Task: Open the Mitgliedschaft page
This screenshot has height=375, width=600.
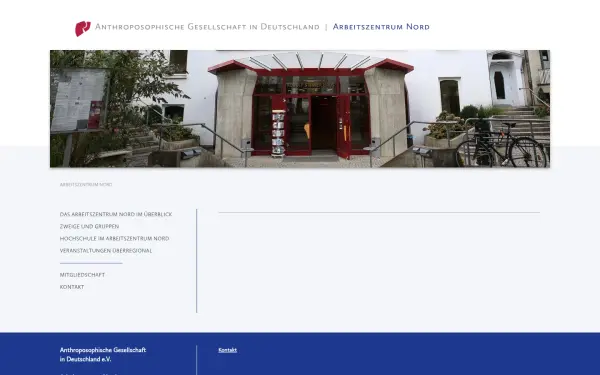Action: pyautogui.click(x=82, y=275)
